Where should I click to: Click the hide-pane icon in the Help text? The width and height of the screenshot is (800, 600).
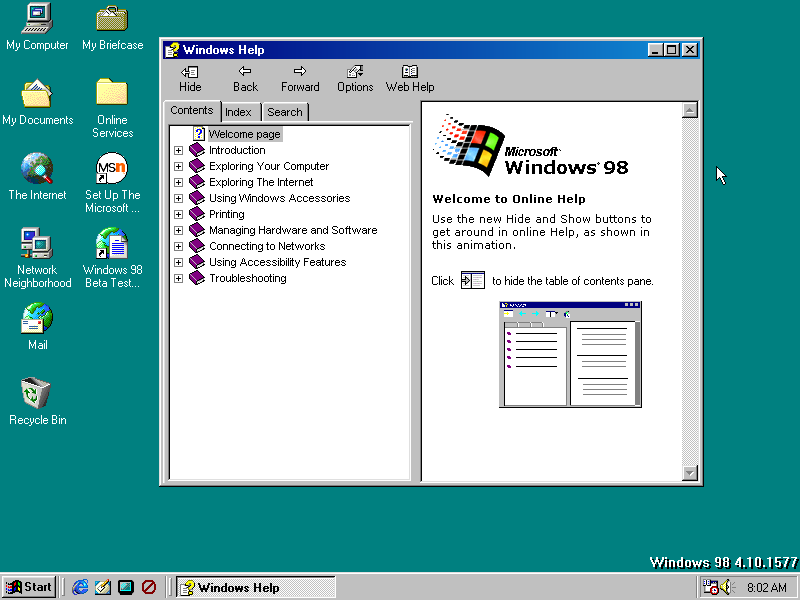tap(472, 280)
